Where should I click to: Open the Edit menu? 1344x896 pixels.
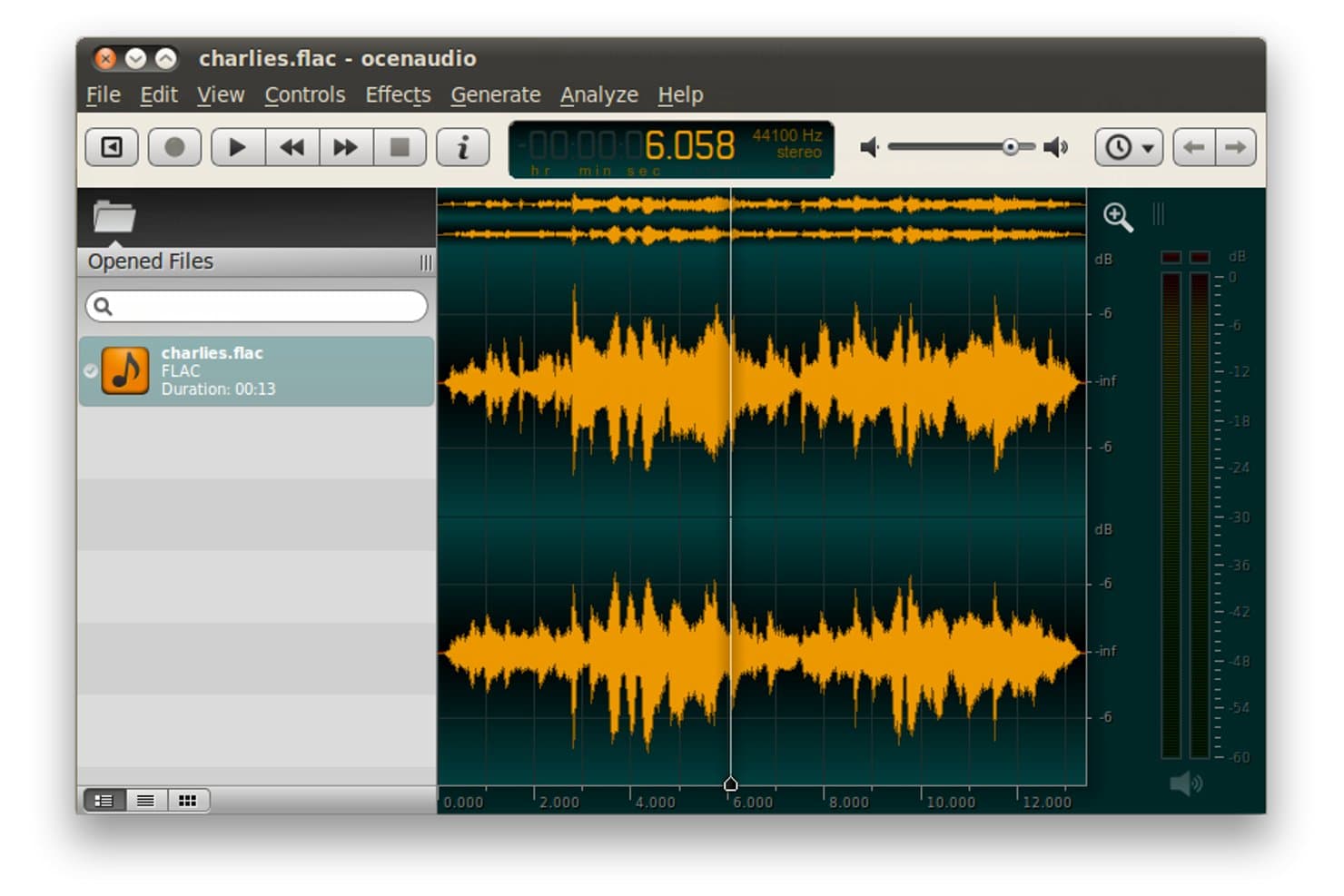[159, 94]
